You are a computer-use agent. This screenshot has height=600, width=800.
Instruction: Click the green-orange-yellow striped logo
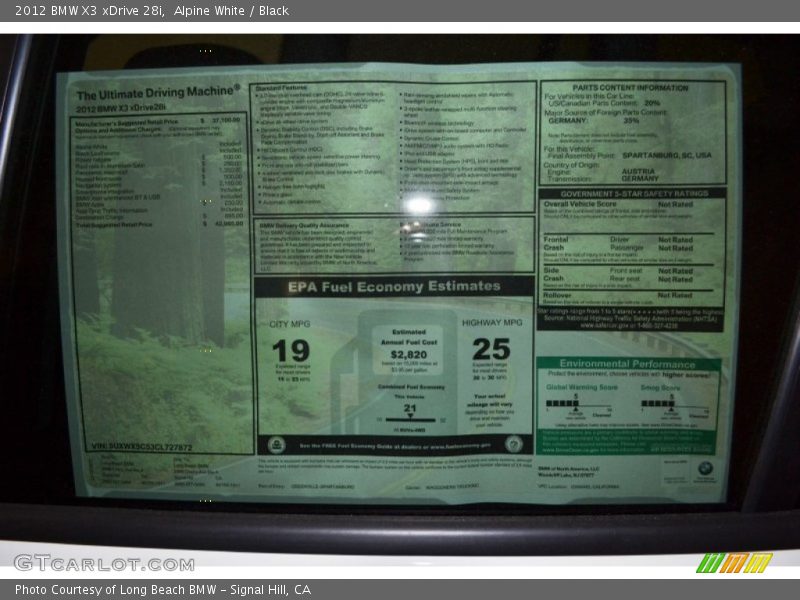[x=734, y=563]
